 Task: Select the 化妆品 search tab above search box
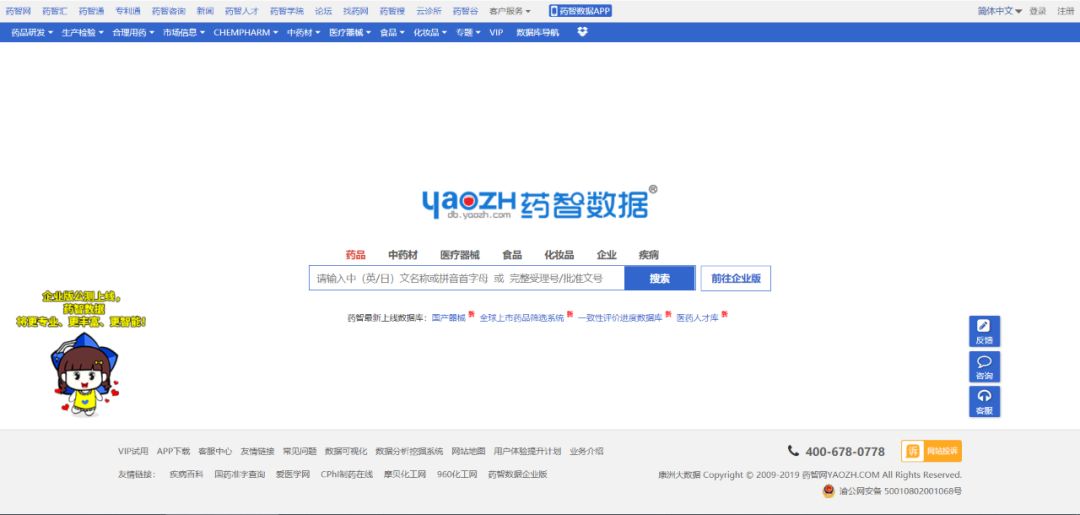click(559, 255)
